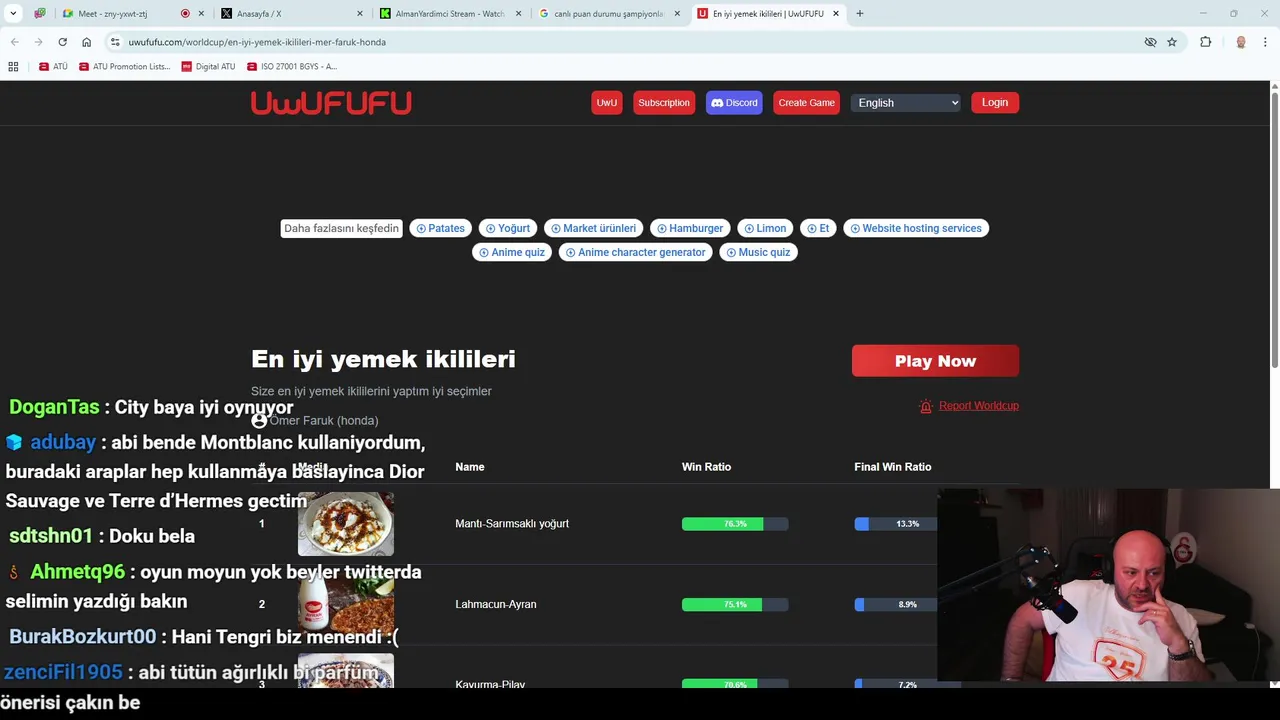Switch to the Anasayfa / X tab

pos(290,14)
